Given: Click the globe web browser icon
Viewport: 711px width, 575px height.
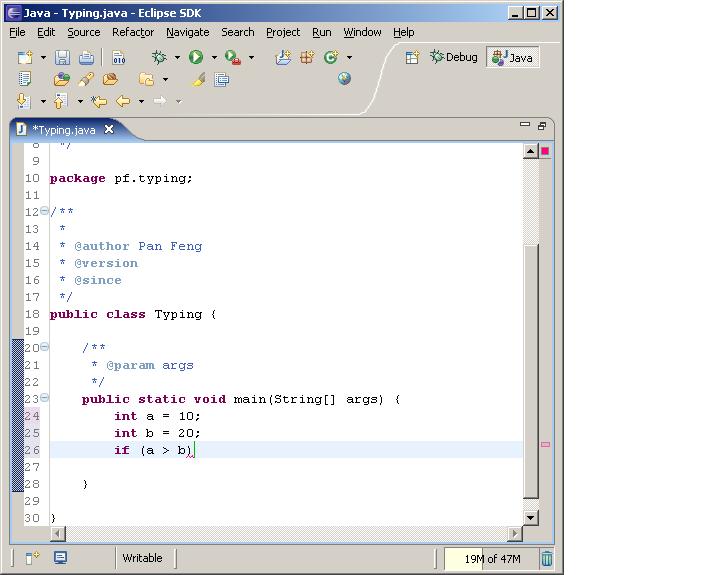Looking at the screenshot, I should 344,78.
